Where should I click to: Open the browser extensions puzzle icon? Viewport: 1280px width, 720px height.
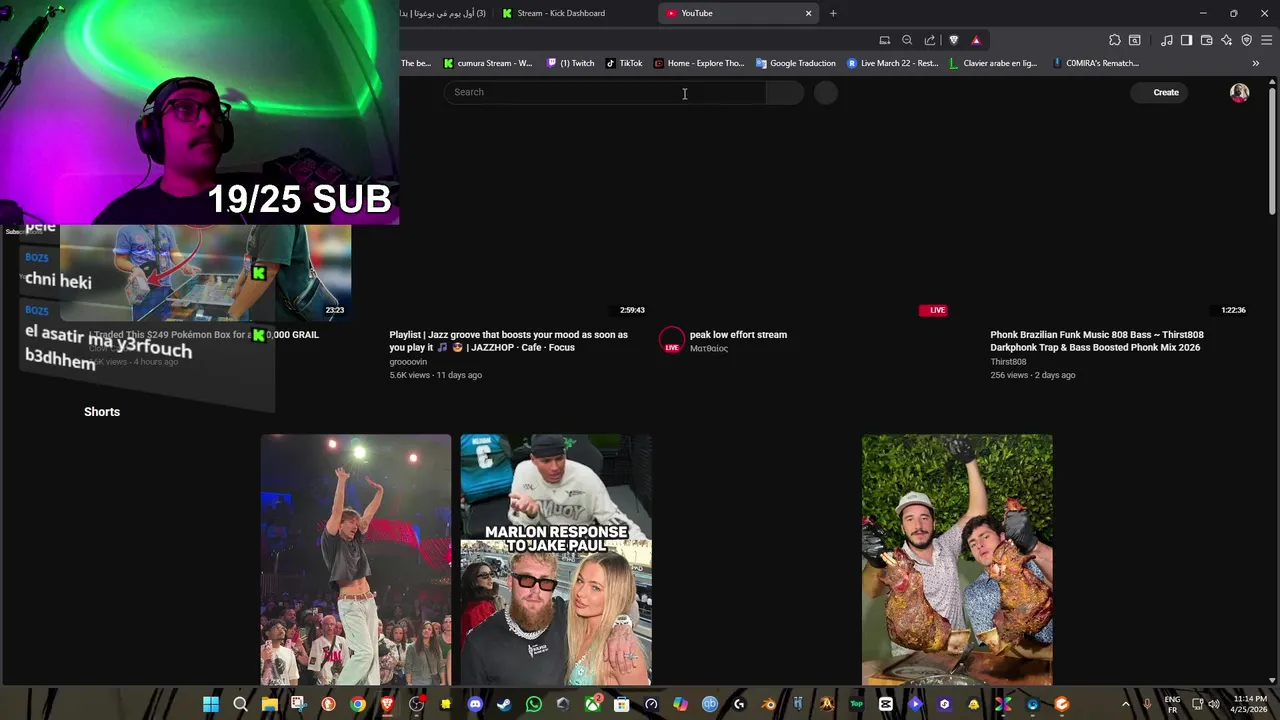point(1115,40)
